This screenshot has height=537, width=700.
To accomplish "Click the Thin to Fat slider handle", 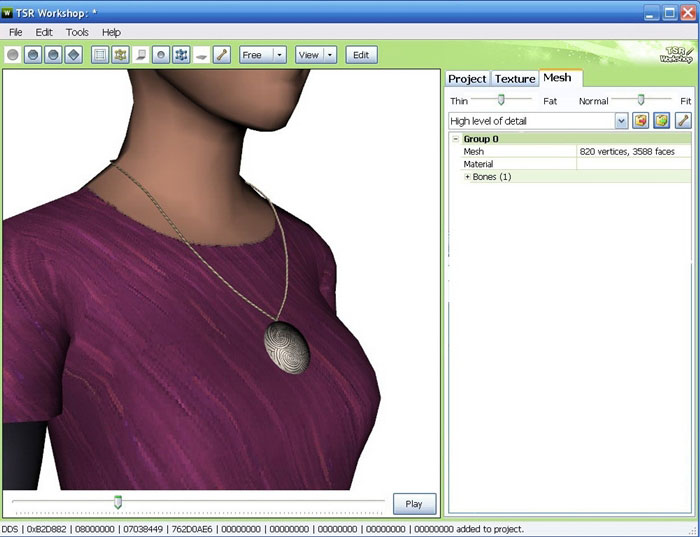I will [x=501, y=99].
